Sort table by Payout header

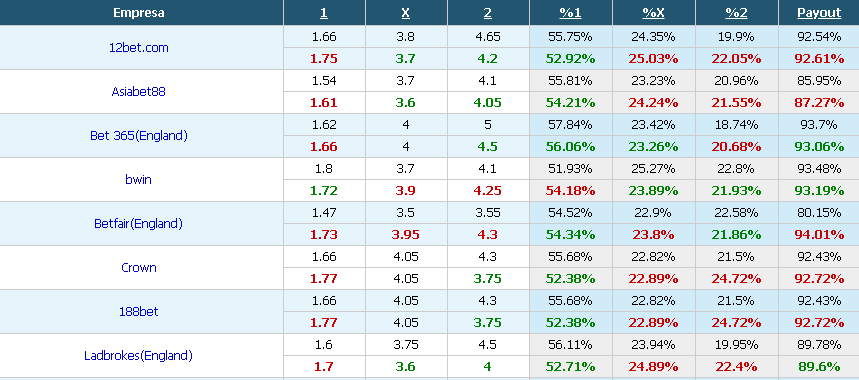(819, 13)
